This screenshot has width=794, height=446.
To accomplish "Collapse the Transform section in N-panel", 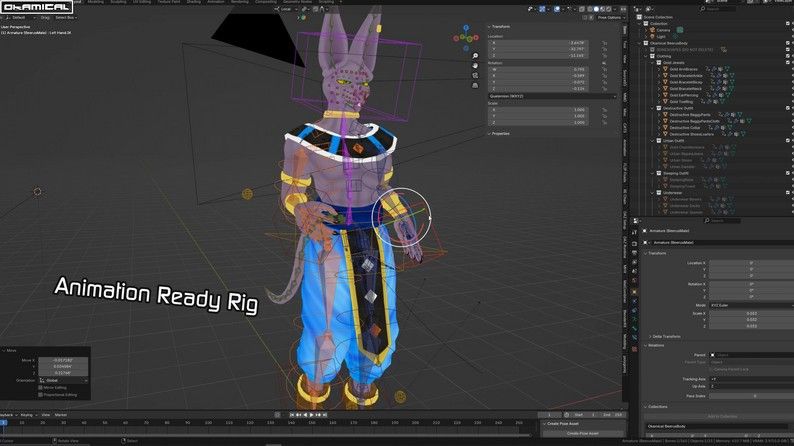I will pos(500,26).
